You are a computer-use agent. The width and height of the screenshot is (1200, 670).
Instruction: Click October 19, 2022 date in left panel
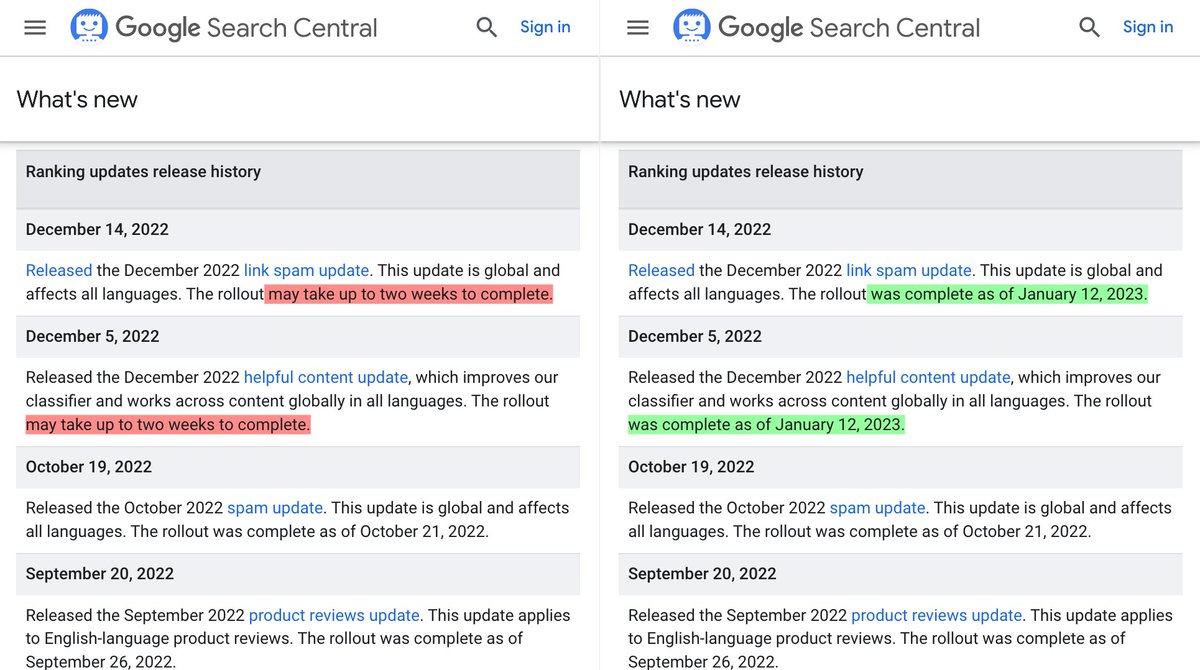pyautogui.click(x=90, y=467)
